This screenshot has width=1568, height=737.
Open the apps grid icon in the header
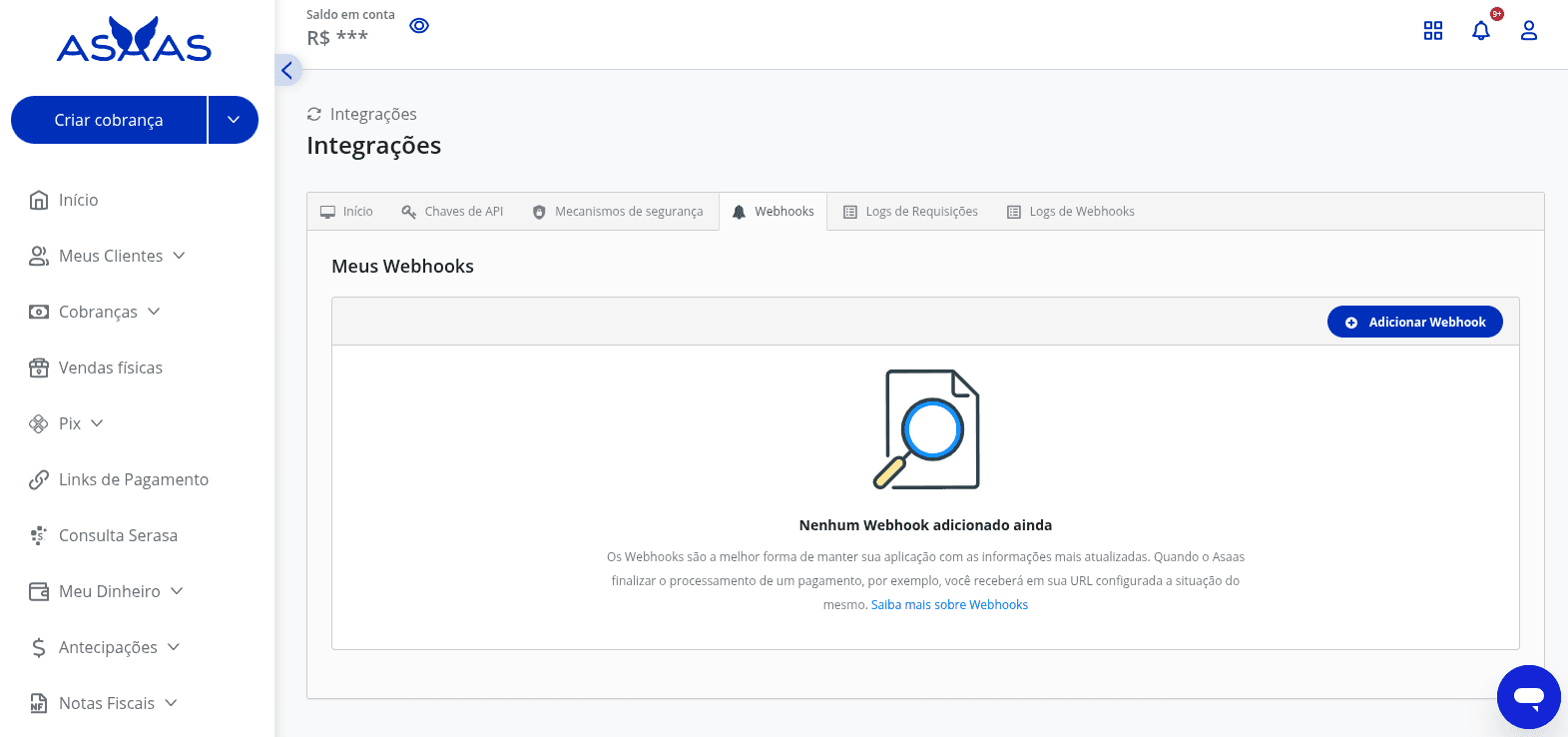(x=1433, y=31)
